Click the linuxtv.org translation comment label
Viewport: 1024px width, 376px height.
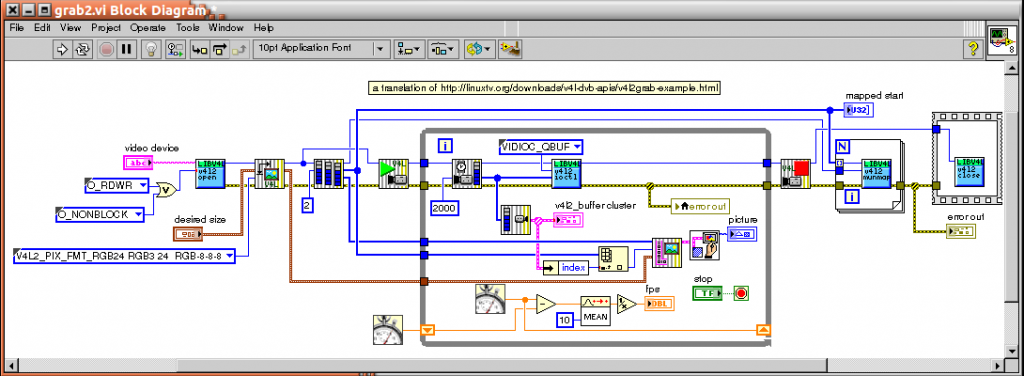click(545, 87)
